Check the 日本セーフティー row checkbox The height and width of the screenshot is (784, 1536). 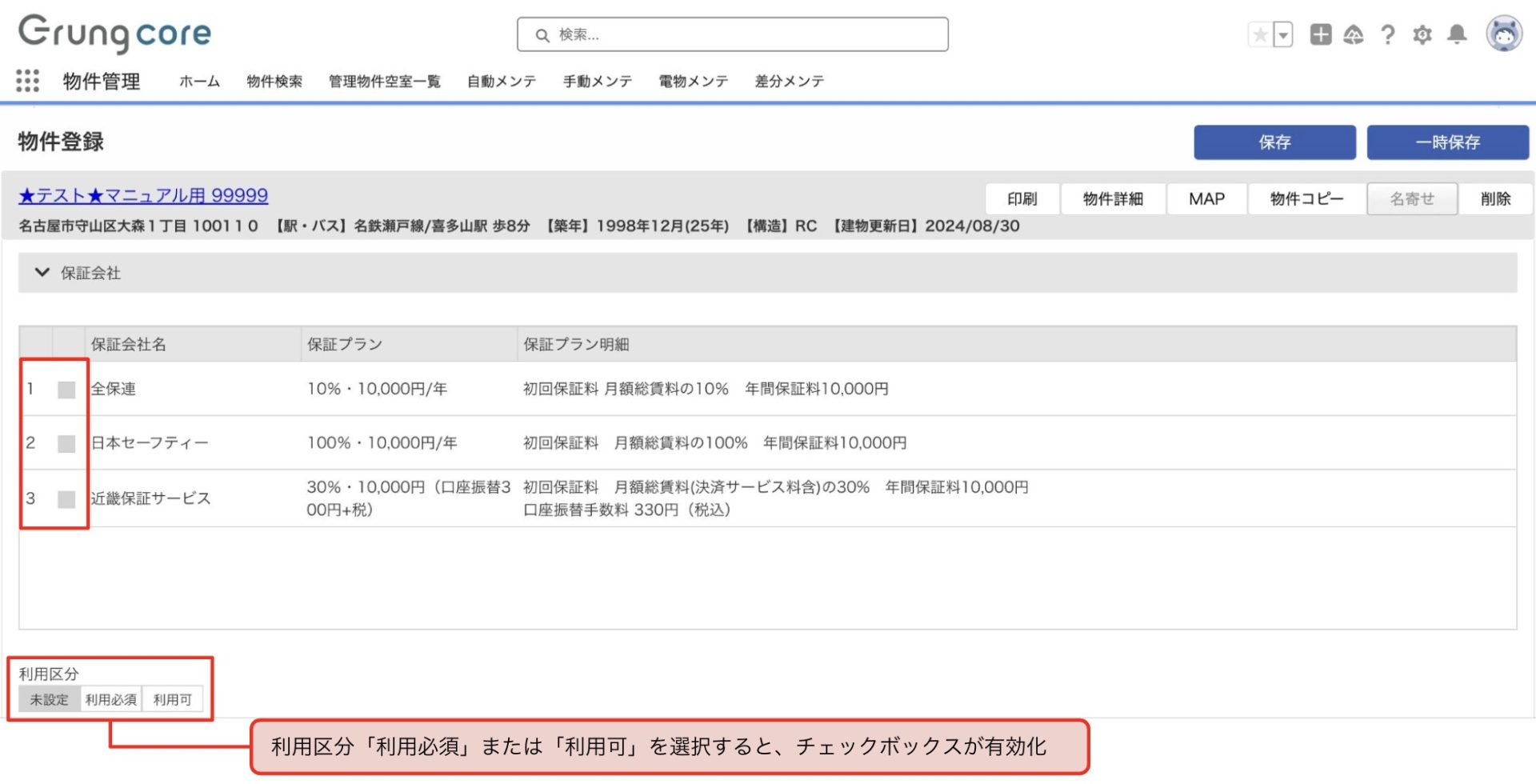66,443
